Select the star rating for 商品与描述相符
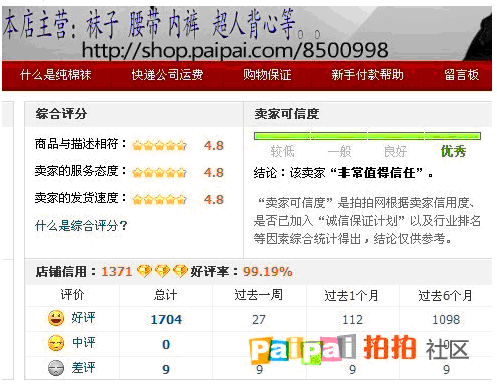The height and width of the screenshot is (384, 497). 159,146
